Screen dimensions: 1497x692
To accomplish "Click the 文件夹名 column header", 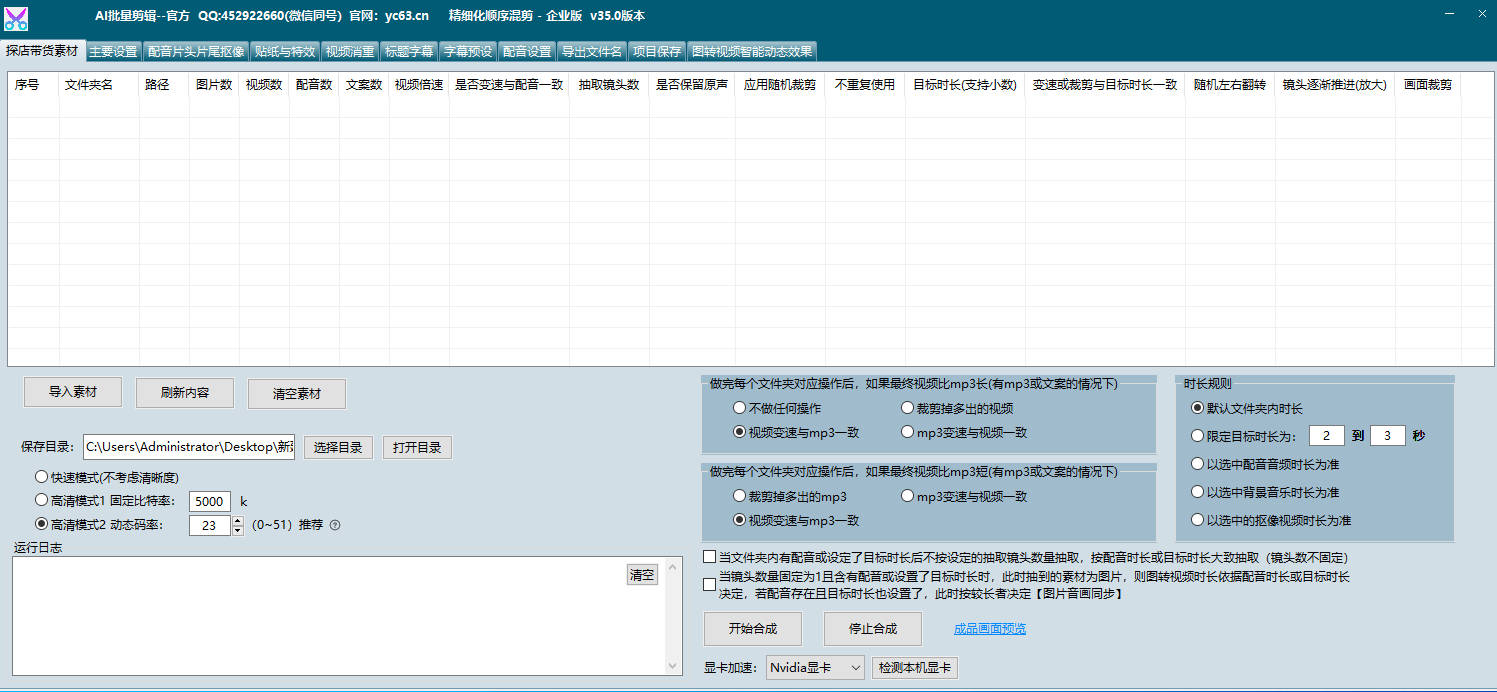I will (89, 85).
